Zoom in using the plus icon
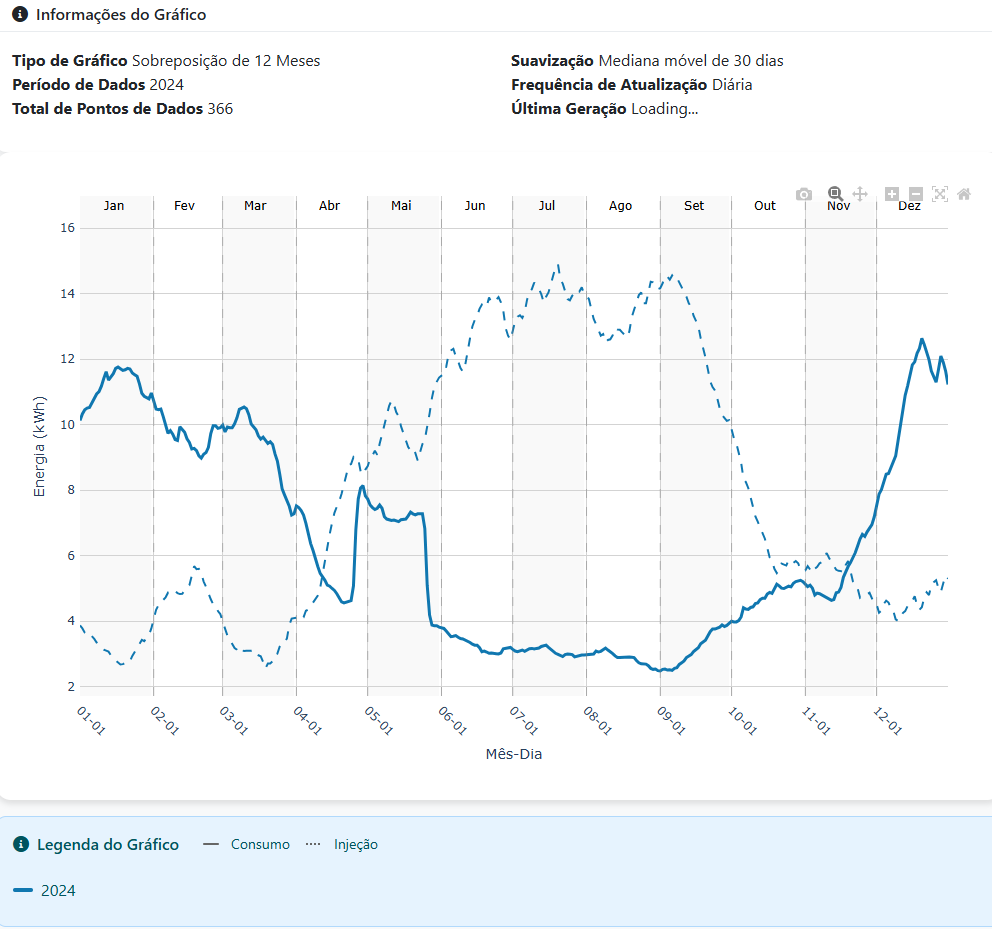 (892, 194)
